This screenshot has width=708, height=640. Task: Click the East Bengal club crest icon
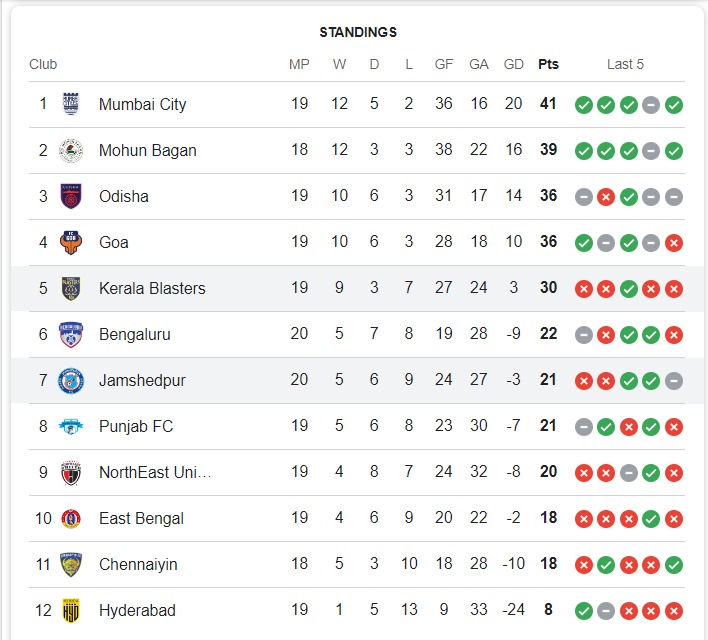click(71, 518)
